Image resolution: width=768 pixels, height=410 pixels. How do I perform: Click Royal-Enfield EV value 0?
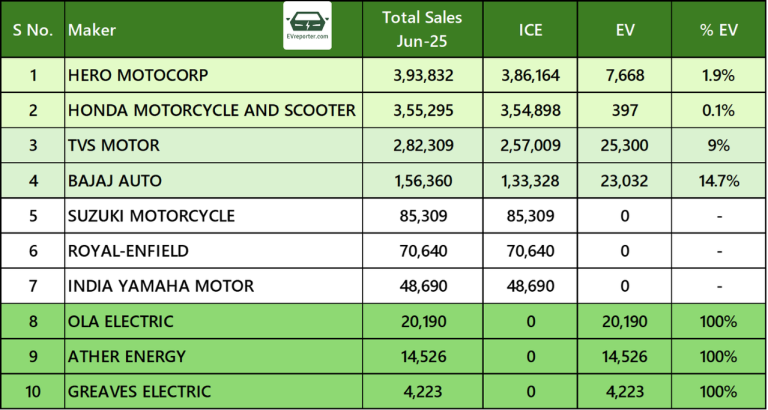tap(624, 252)
